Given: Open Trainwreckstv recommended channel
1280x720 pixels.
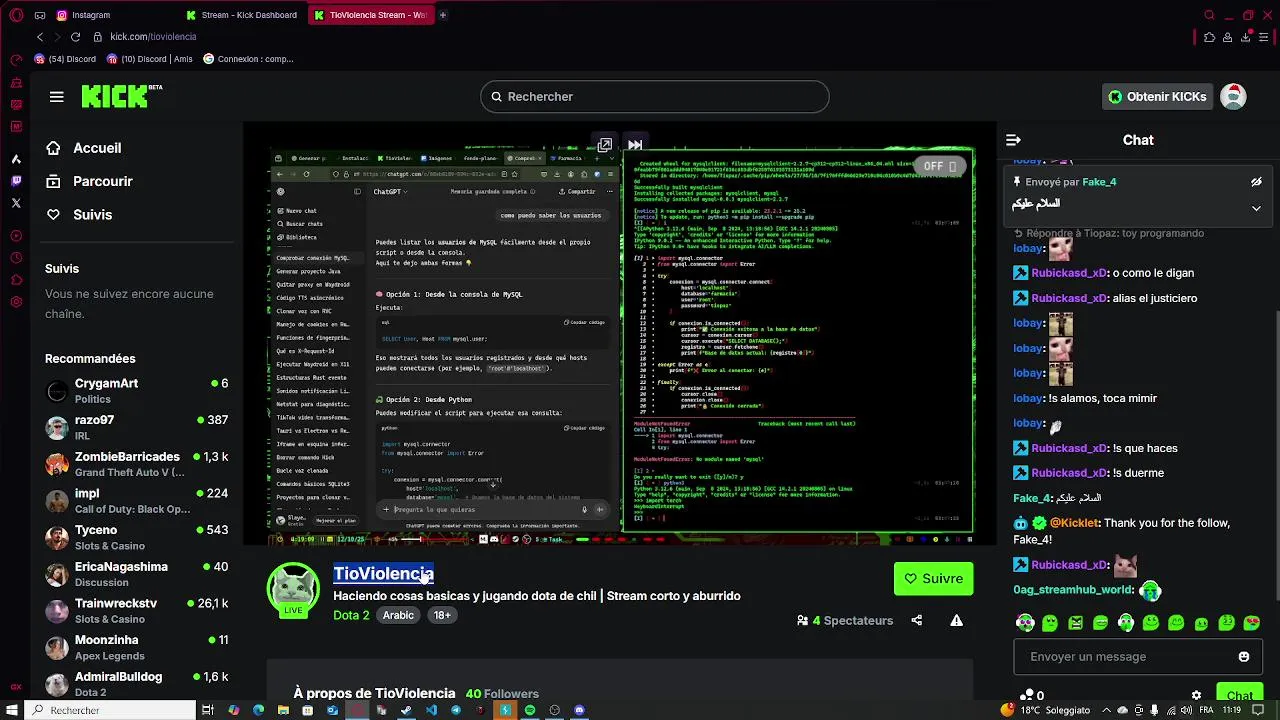Looking at the screenshot, I should 137,611.
